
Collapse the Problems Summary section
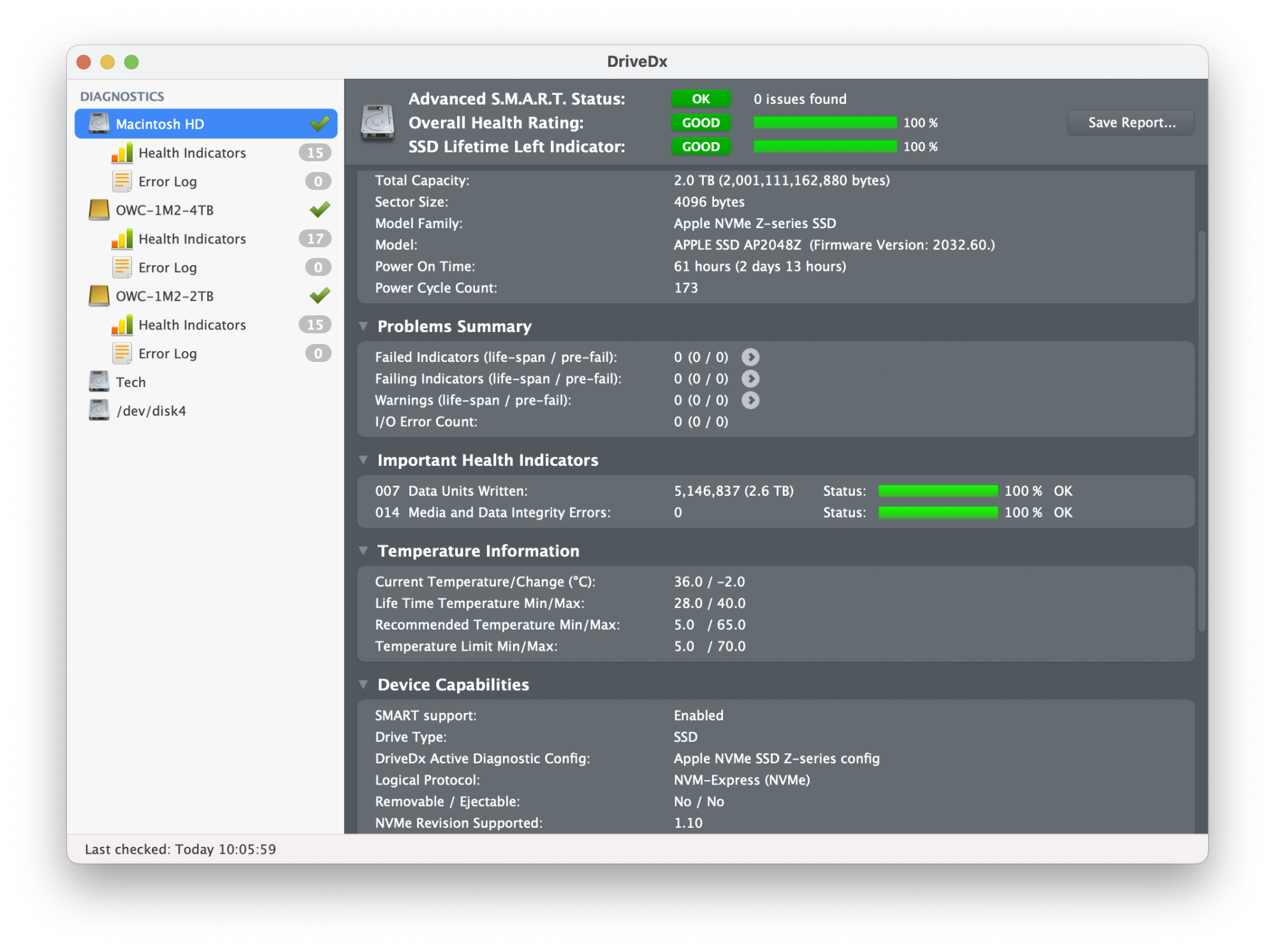click(363, 326)
